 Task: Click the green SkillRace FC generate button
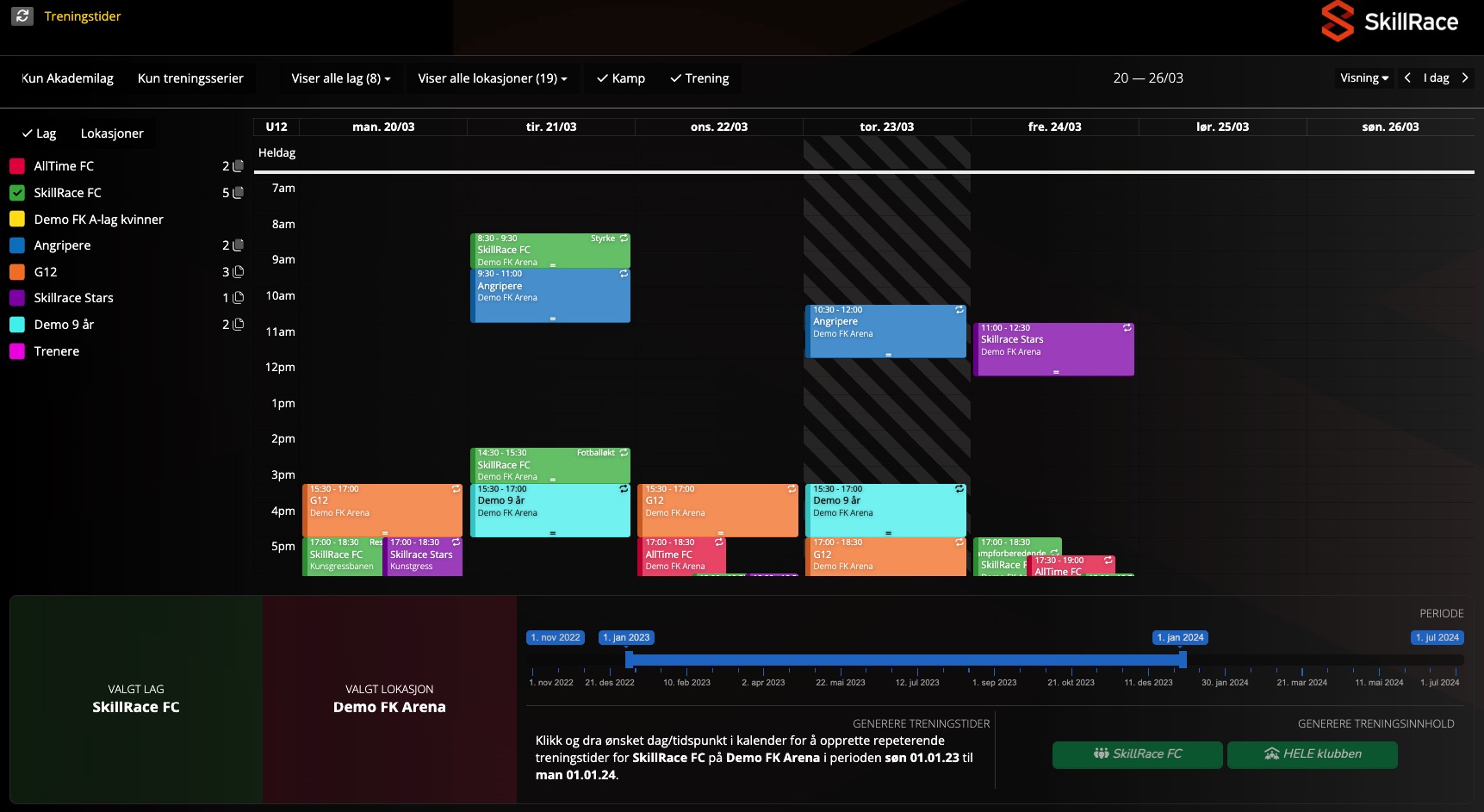click(1137, 754)
